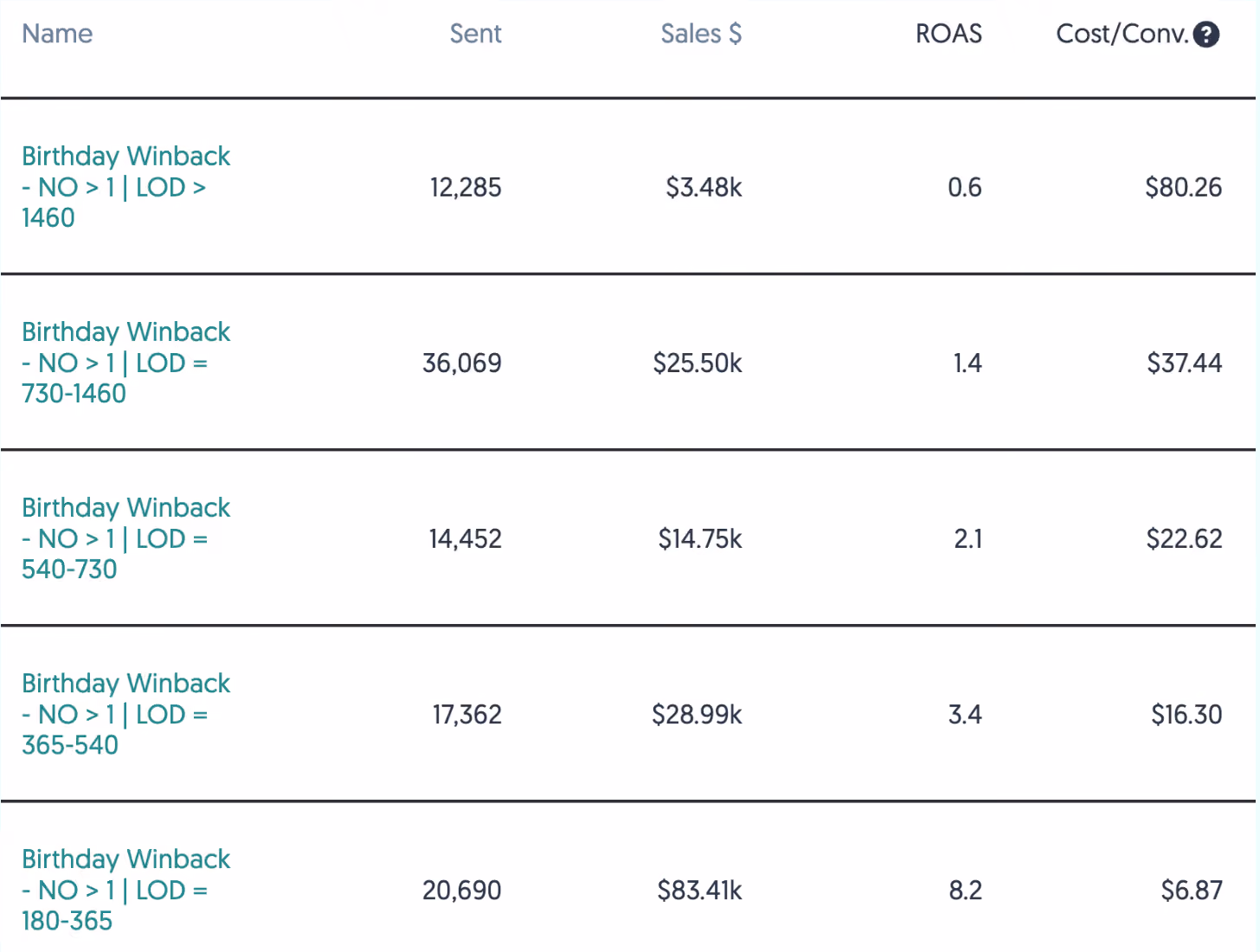Click the 8.2 ROAS value

[966, 891]
